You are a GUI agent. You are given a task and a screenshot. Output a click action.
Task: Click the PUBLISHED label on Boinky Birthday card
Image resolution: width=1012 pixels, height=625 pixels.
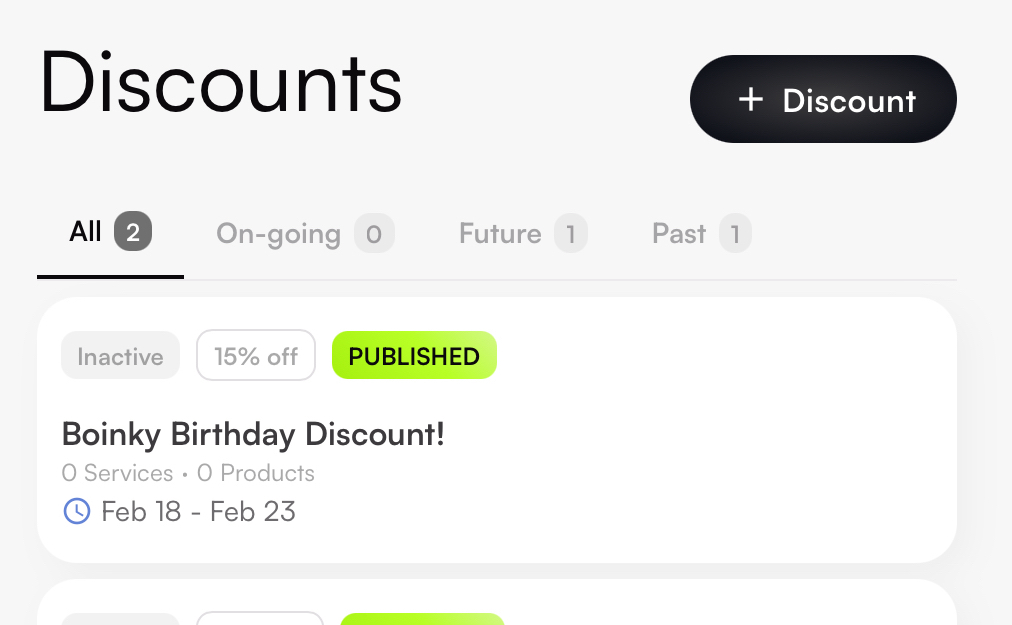click(414, 356)
